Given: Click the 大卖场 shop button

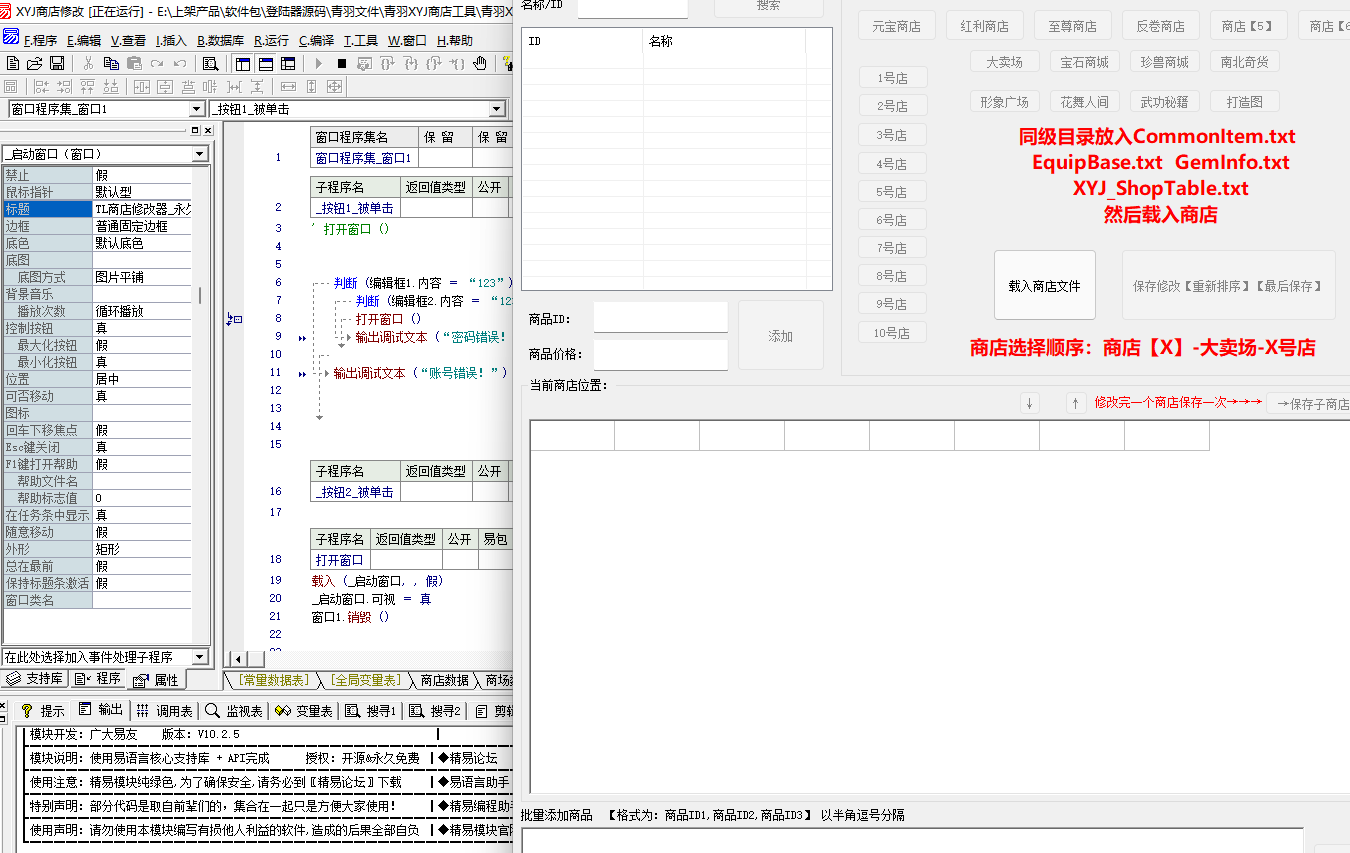Looking at the screenshot, I should 1004,62.
